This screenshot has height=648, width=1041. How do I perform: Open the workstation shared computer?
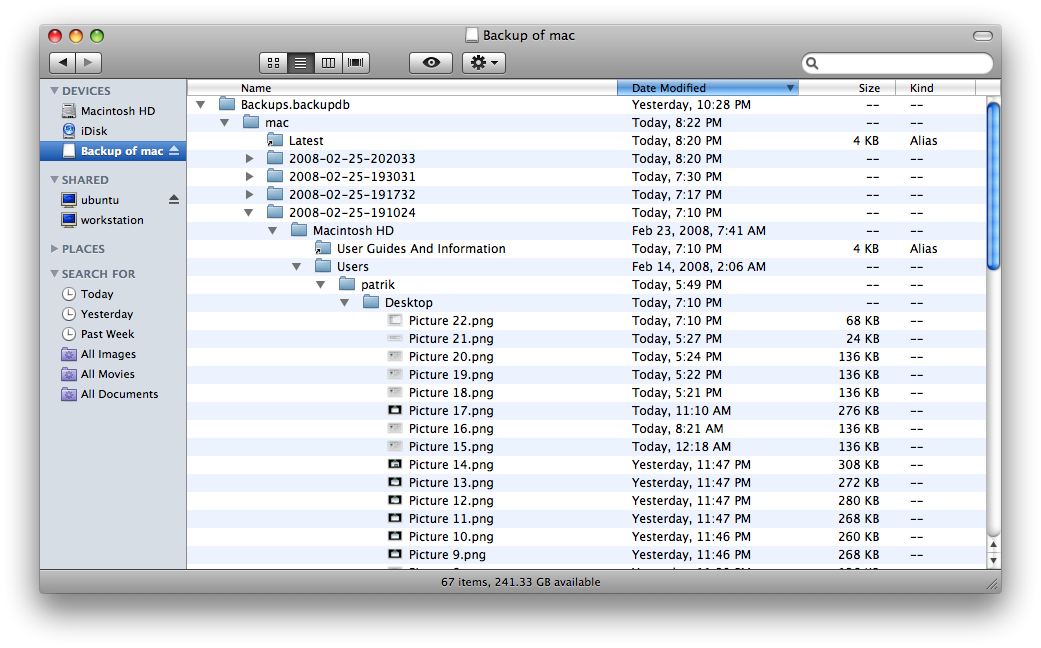(113, 220)
